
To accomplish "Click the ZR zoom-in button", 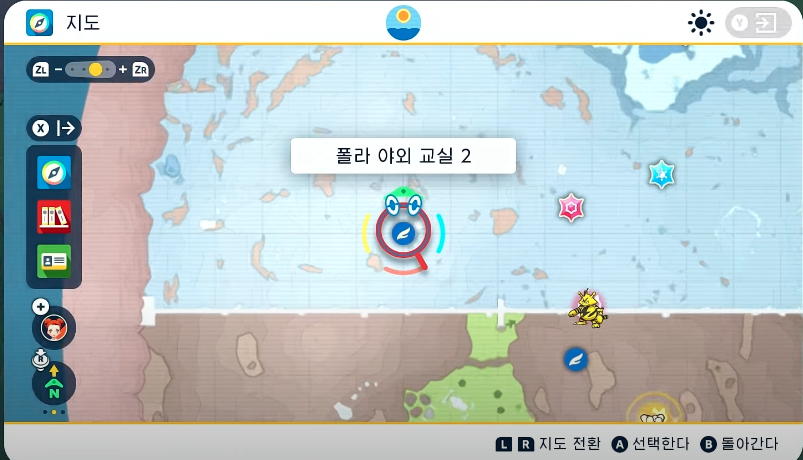I will (140, 70).
